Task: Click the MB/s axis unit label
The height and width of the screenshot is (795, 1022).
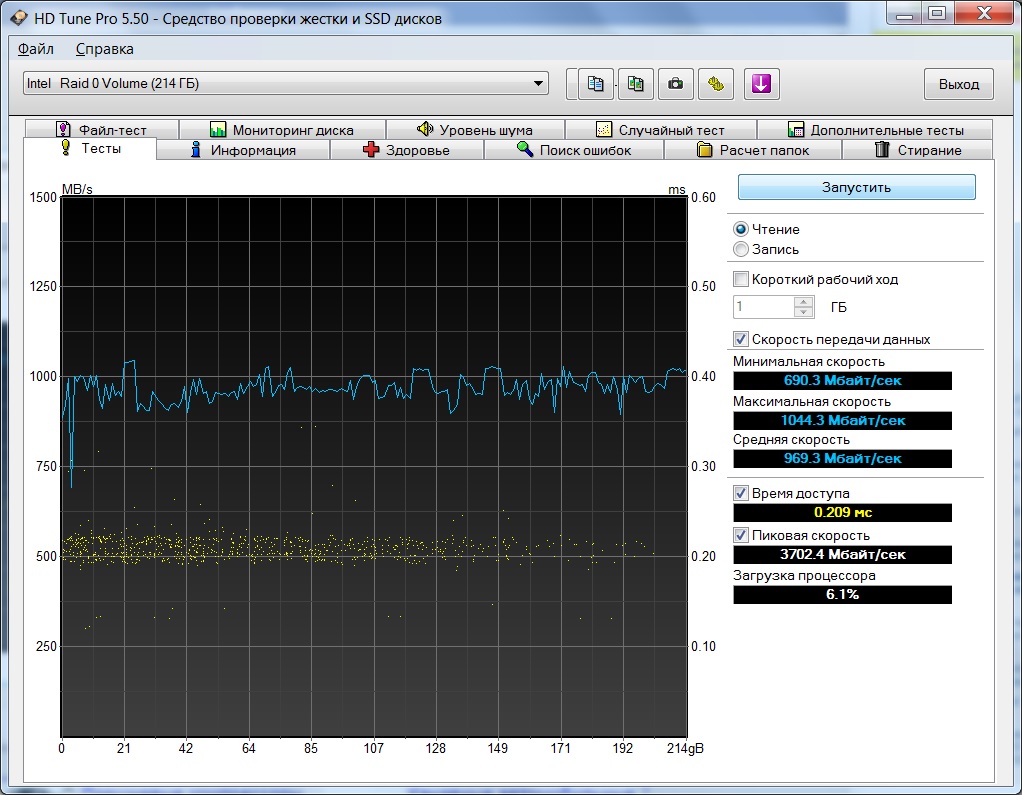Action: [77, 189]
